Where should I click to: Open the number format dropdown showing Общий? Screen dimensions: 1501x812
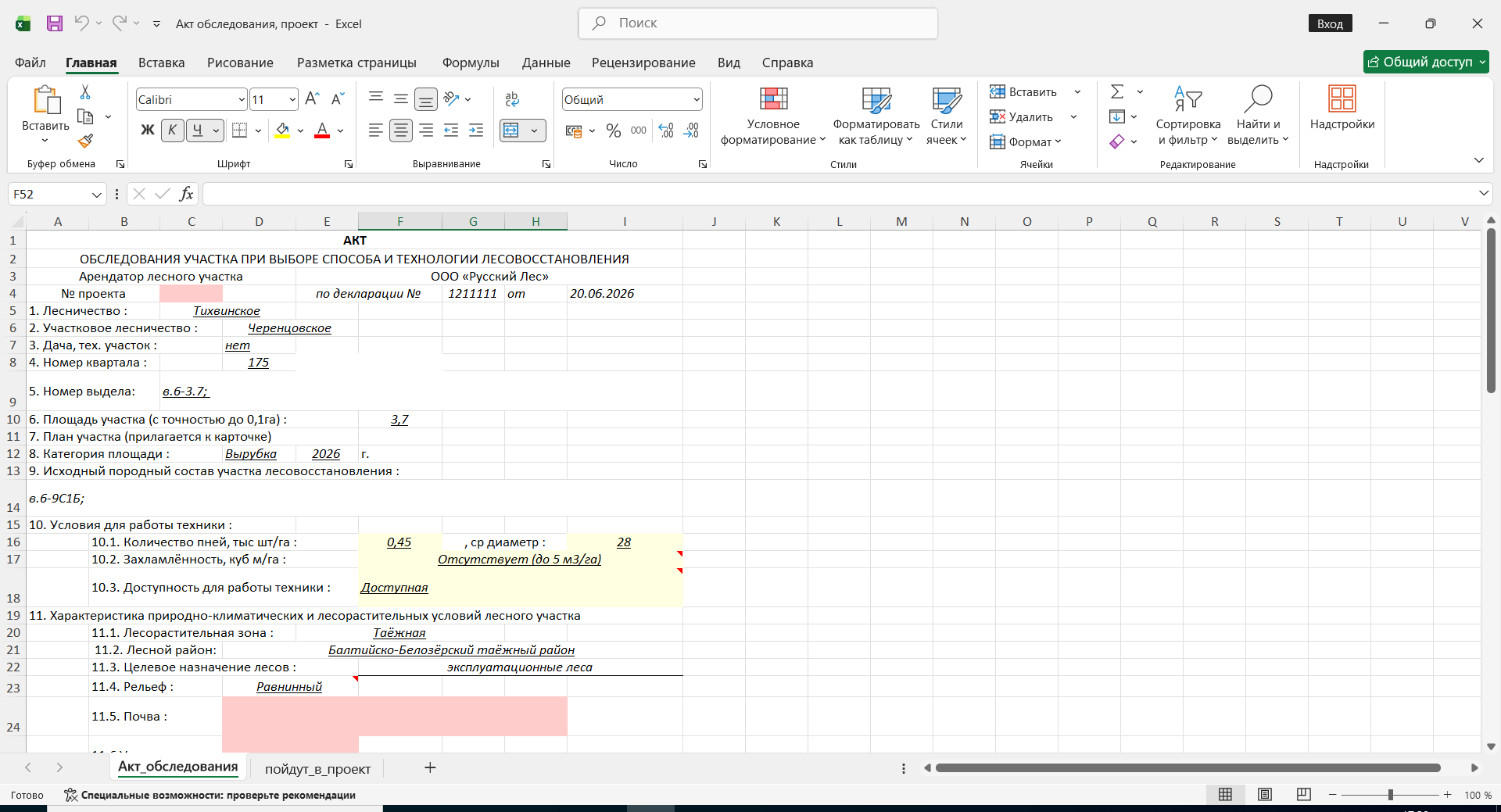(696, 99)
